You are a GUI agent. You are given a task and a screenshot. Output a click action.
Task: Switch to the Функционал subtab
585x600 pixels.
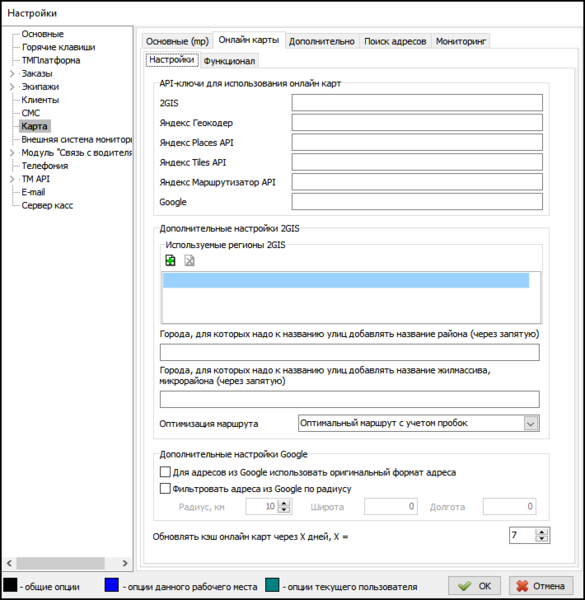[229, 61]
